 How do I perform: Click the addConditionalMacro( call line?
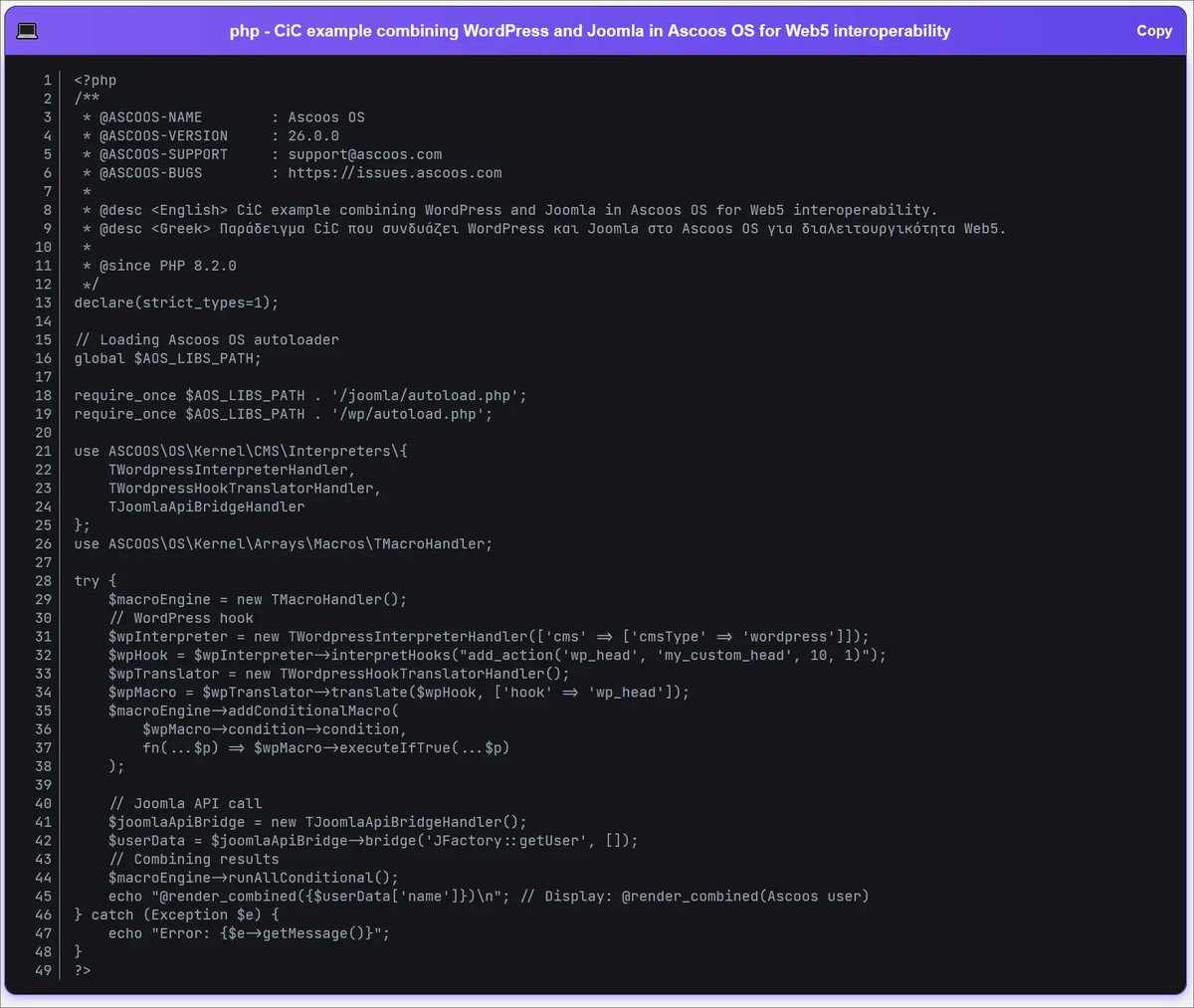tap(254, 711)
